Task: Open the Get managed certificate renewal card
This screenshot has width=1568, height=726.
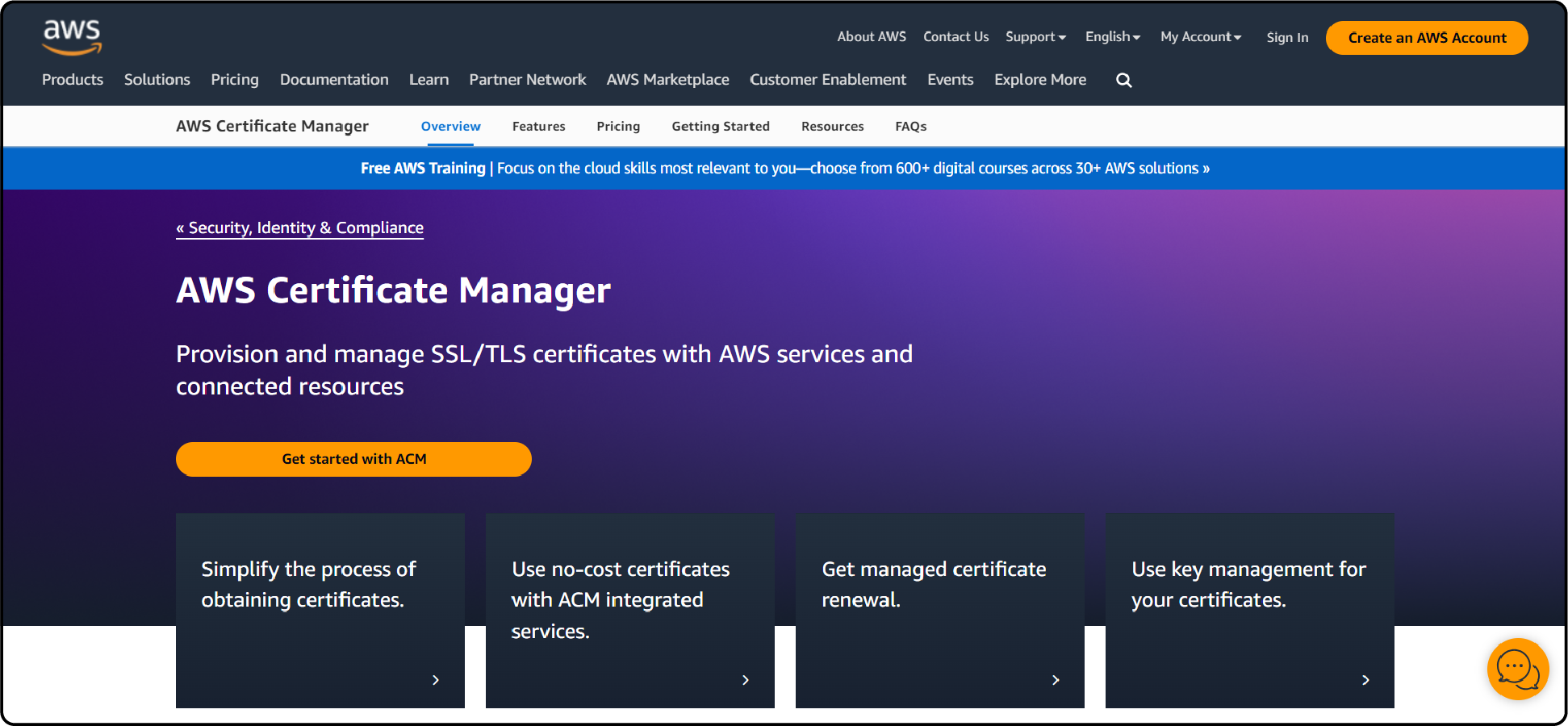Action: 940,611
